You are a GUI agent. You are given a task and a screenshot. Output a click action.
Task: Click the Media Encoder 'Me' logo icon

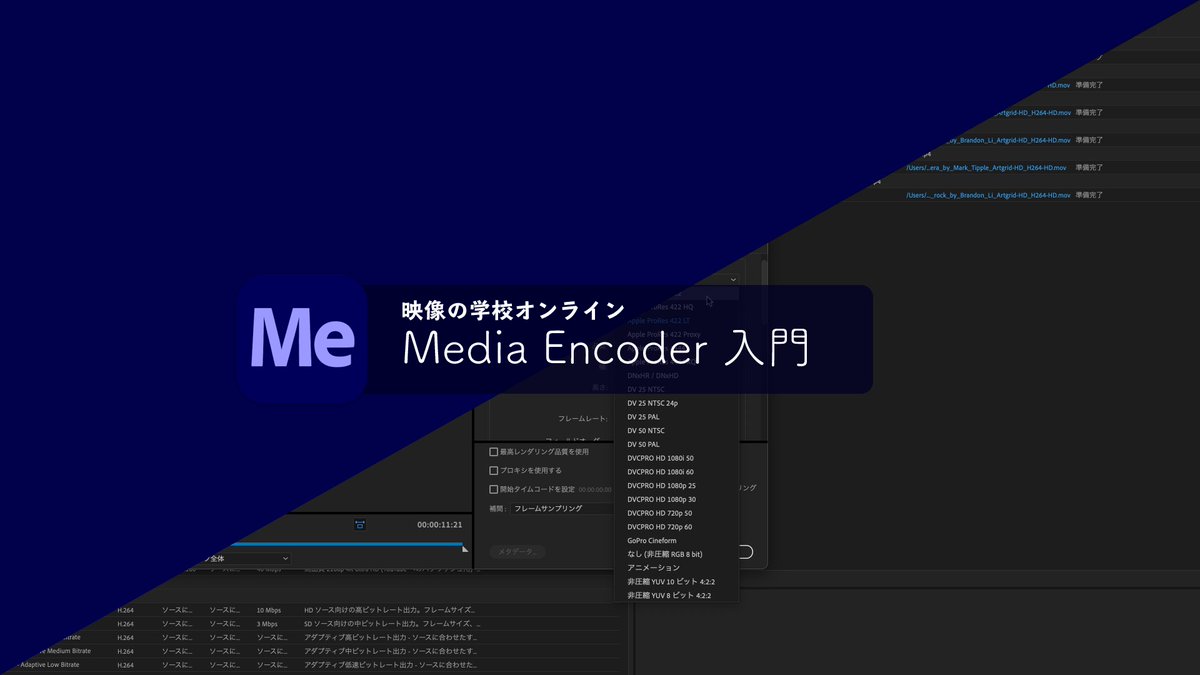(x=303, y=339)
